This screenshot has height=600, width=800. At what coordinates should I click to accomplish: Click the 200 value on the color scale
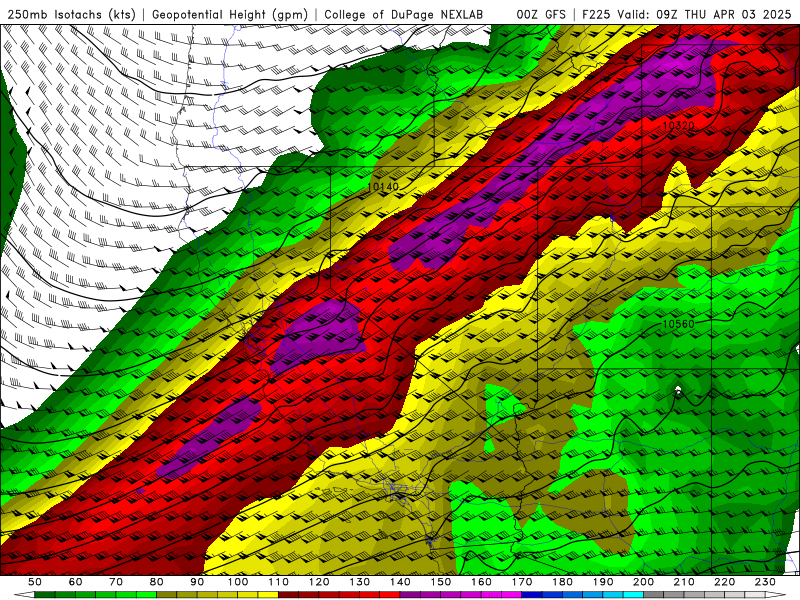click(x=643, y=582)
